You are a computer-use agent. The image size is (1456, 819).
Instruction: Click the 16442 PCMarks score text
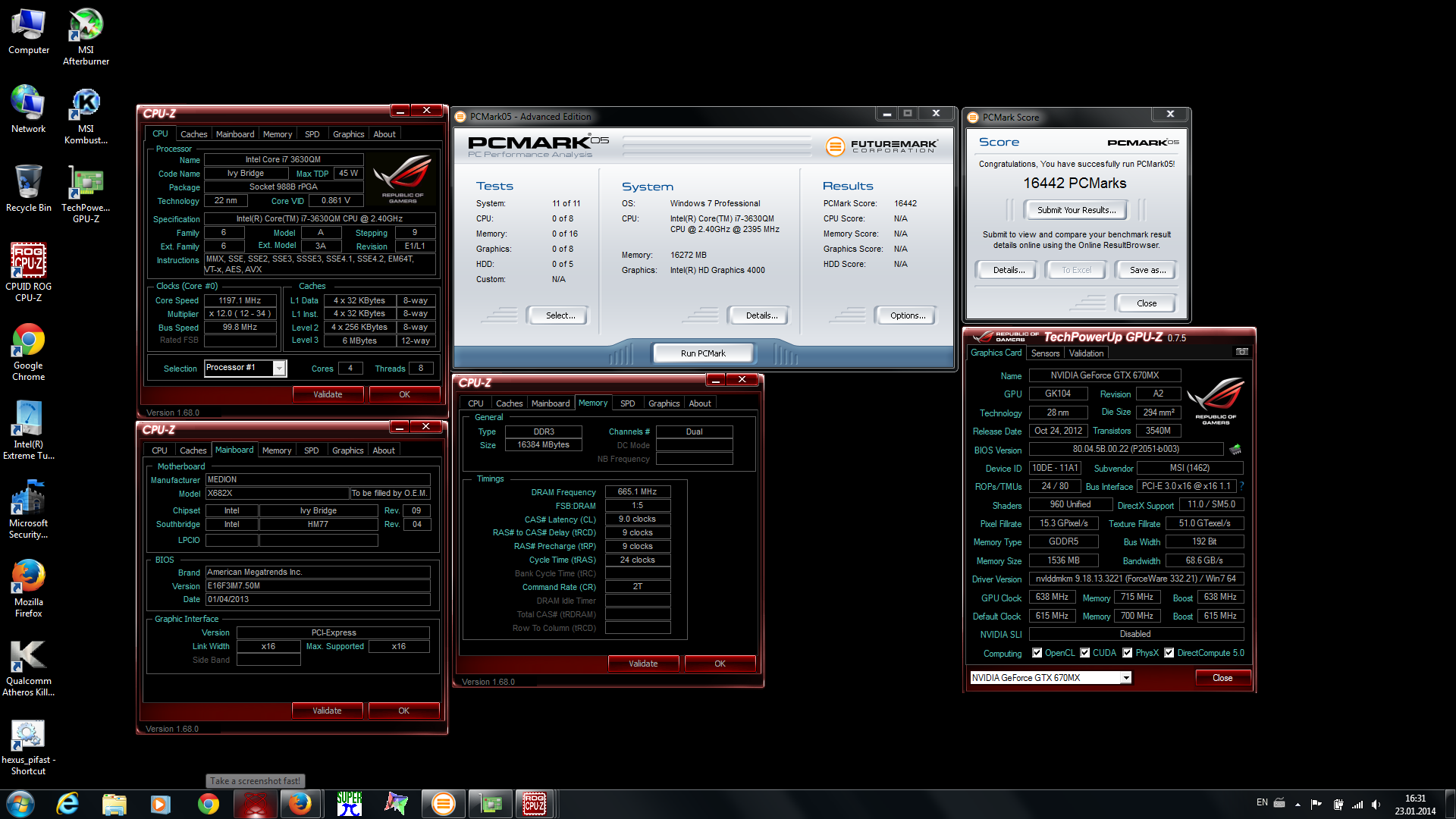(1075, 184)
